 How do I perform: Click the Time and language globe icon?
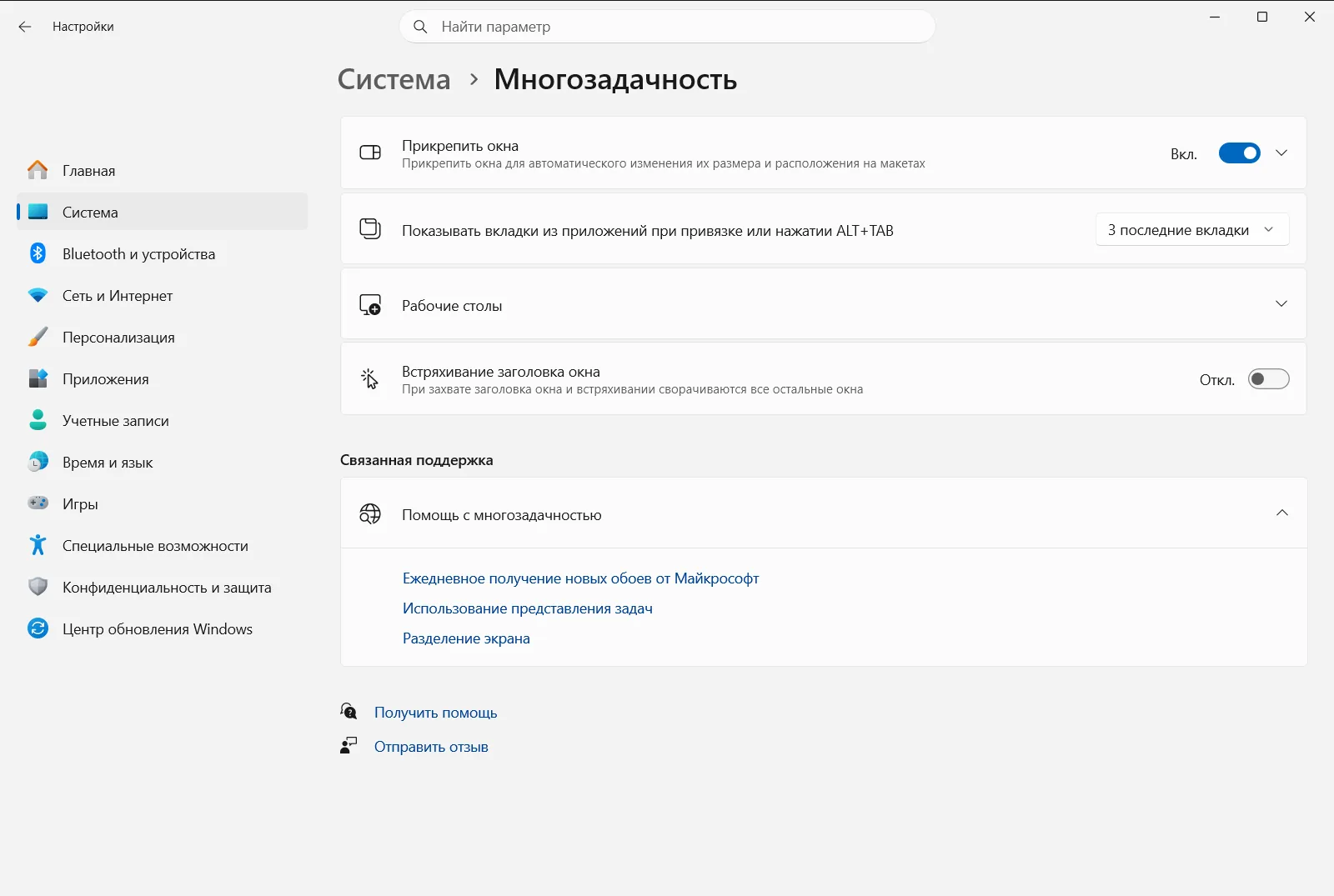pyautogui.click(x=38, y=462)
